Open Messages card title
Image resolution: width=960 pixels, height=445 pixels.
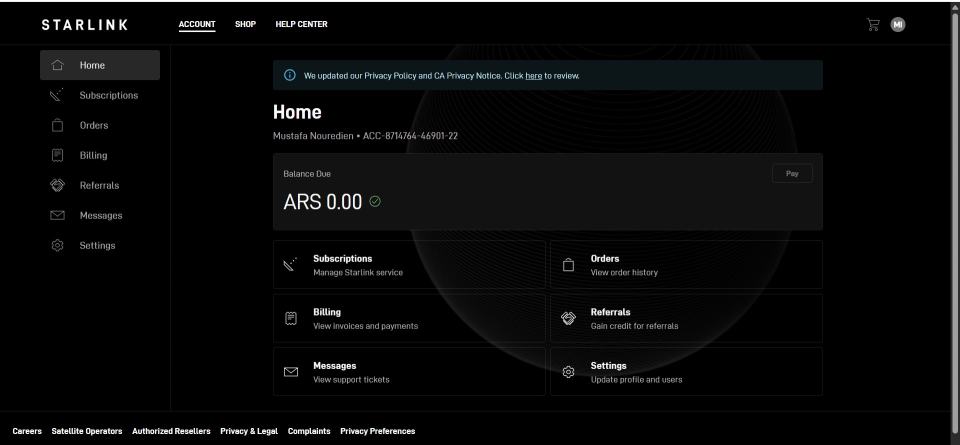(x=334, y=365)
